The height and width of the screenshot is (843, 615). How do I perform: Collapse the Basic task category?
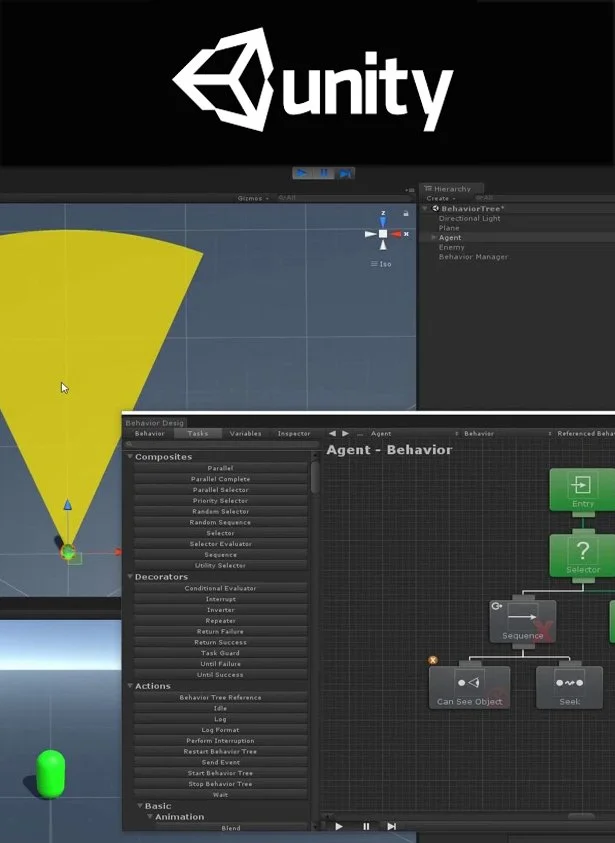point(140,806)
